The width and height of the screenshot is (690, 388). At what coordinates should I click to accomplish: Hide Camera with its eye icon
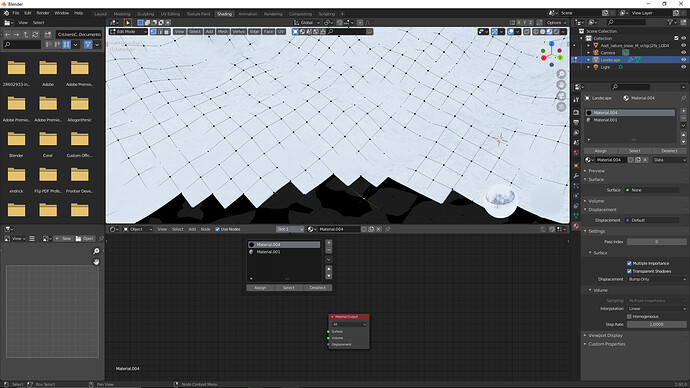coord(683,53)
